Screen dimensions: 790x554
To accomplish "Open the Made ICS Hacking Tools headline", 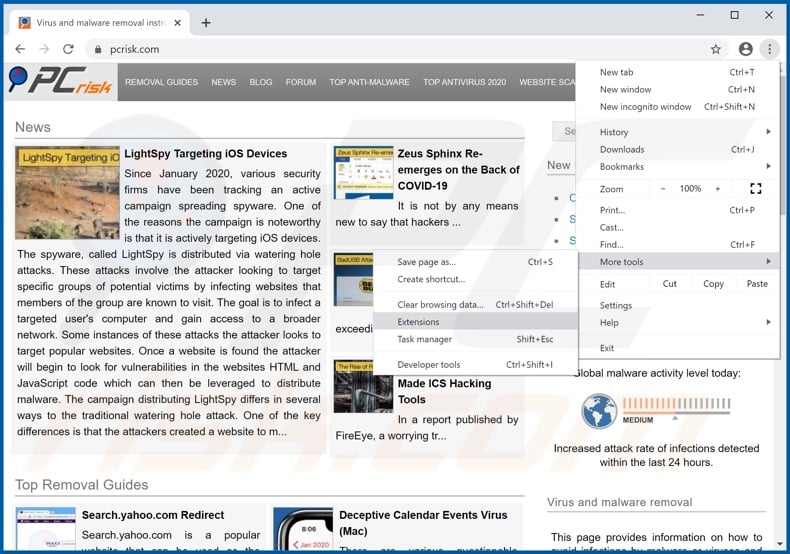I will click(444, 391).
